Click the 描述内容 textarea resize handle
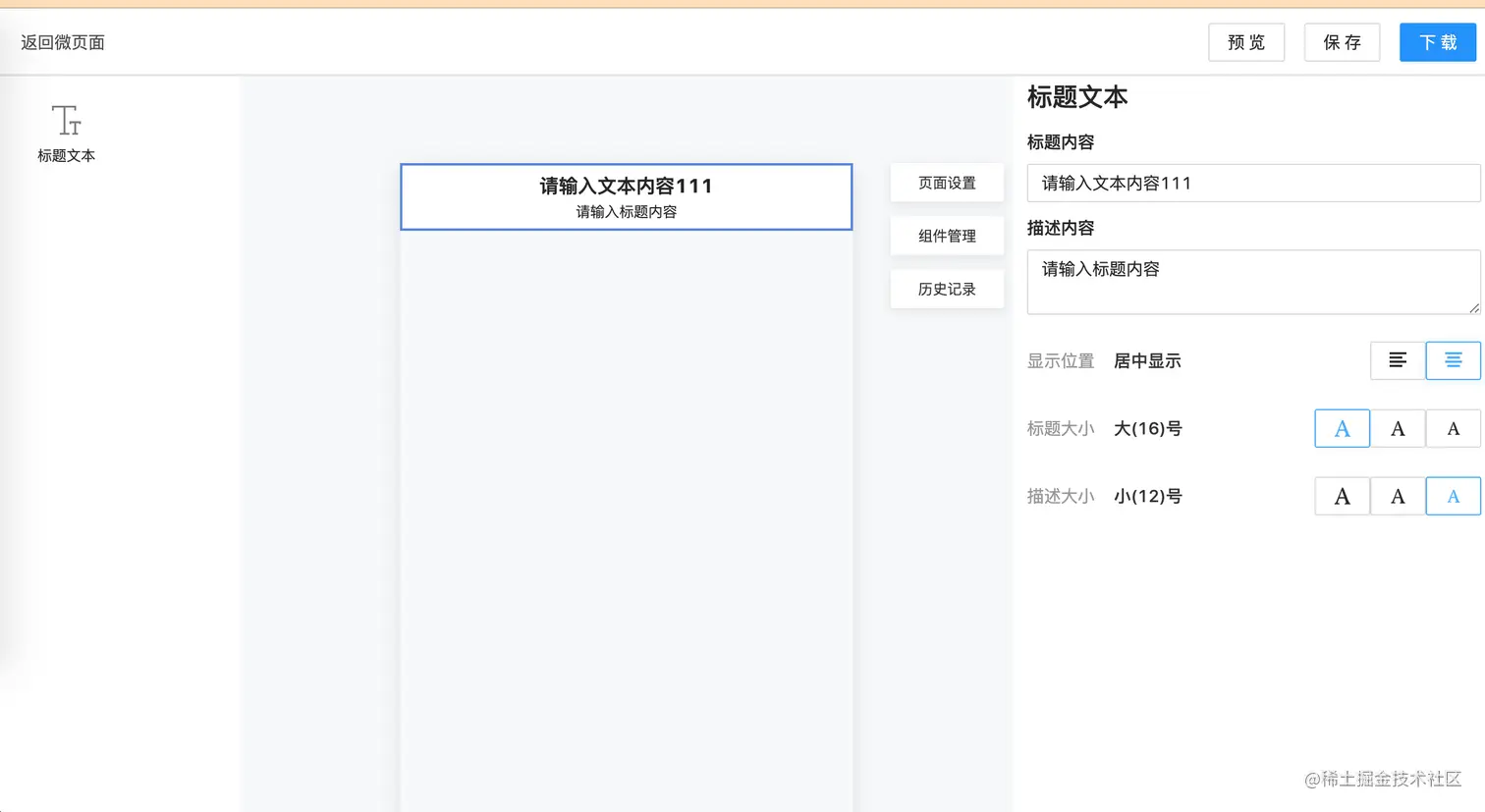This screenshot has width=1485, height=812. pos(1473,307)
